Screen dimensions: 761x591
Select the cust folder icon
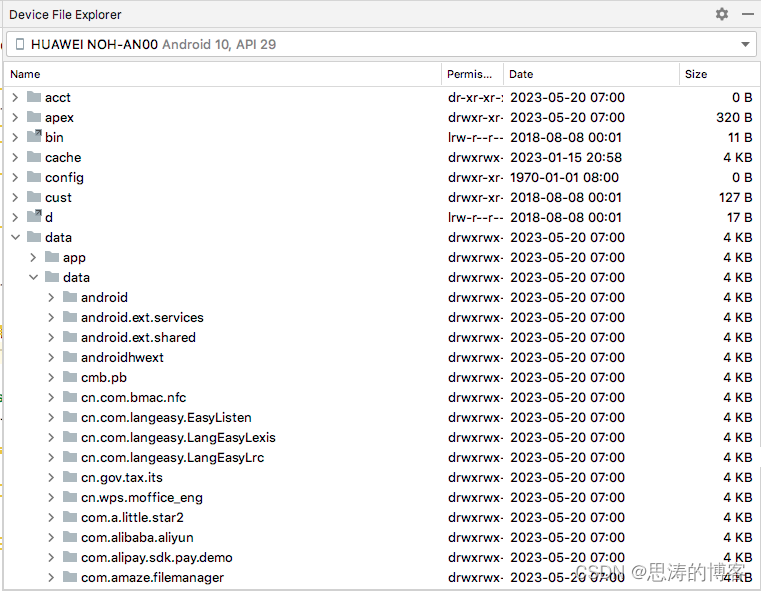click(34, 197)
